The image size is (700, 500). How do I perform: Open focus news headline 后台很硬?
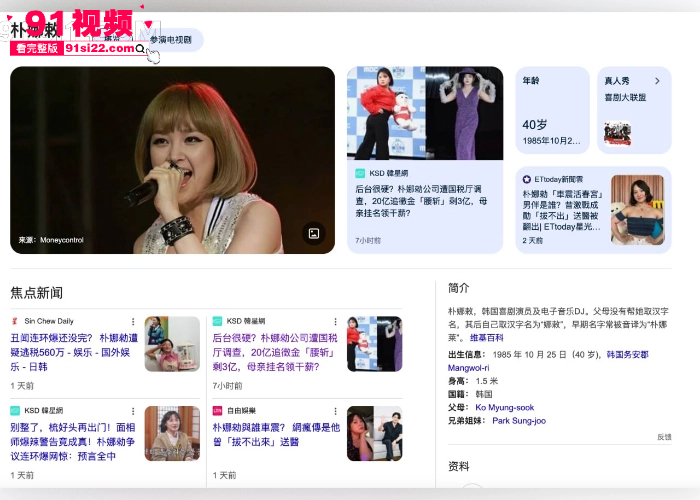[275, 352]
